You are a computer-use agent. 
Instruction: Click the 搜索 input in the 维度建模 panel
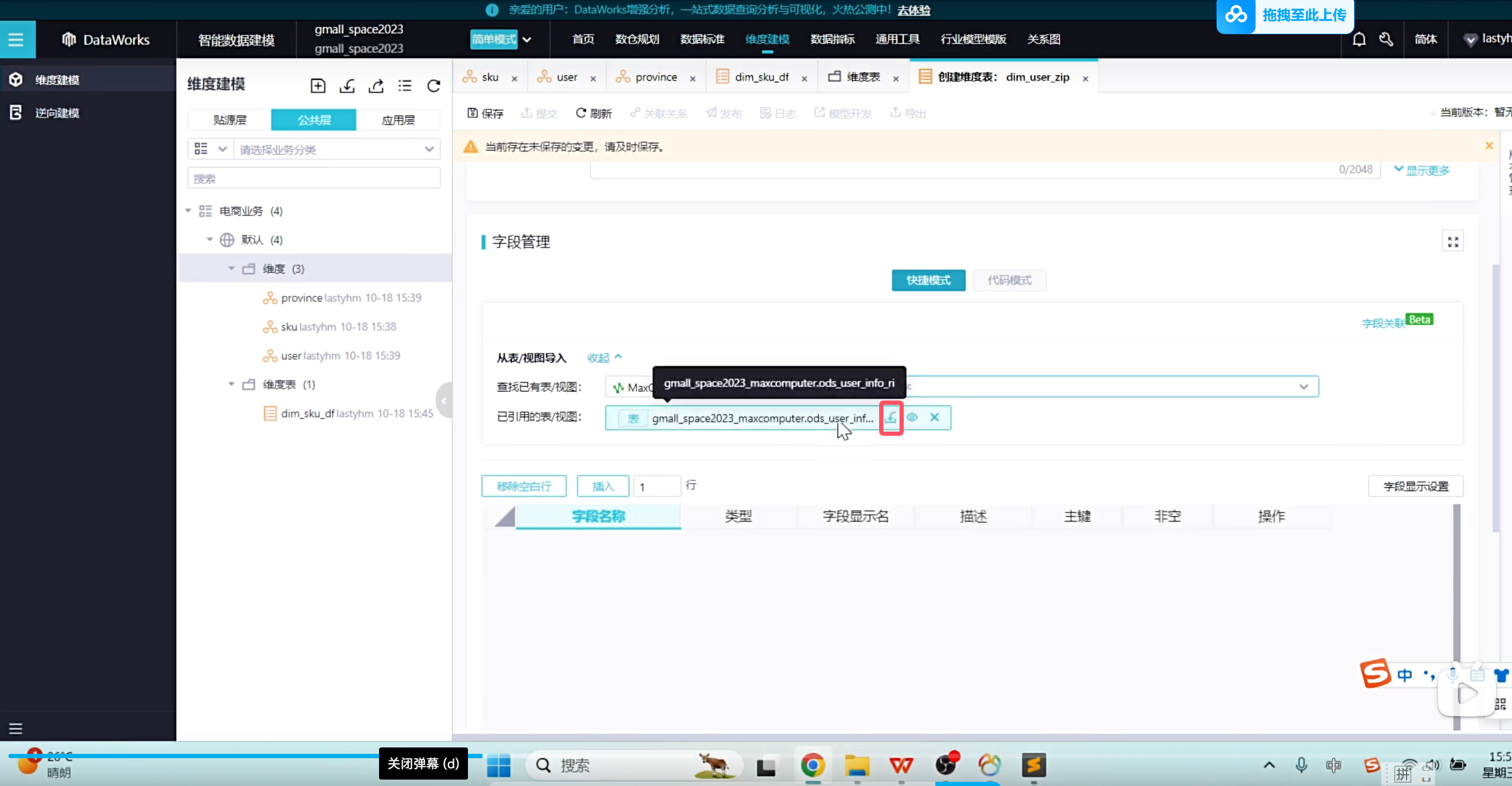[x=313, y=178]
